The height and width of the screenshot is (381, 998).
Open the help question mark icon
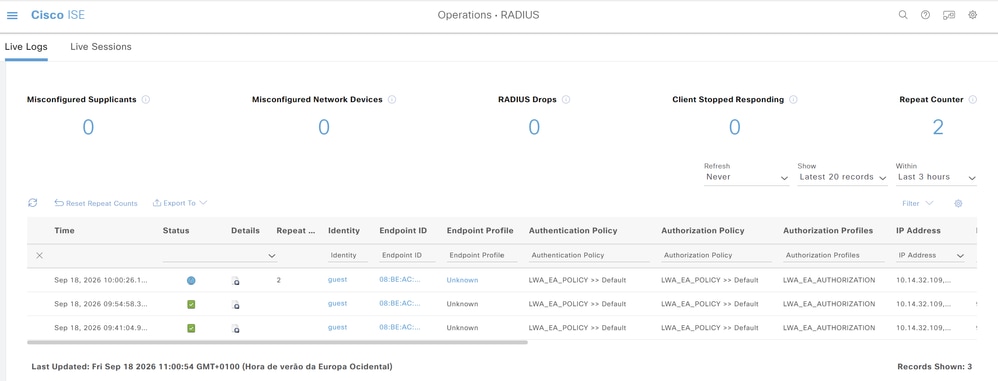[x=925, y=15]
